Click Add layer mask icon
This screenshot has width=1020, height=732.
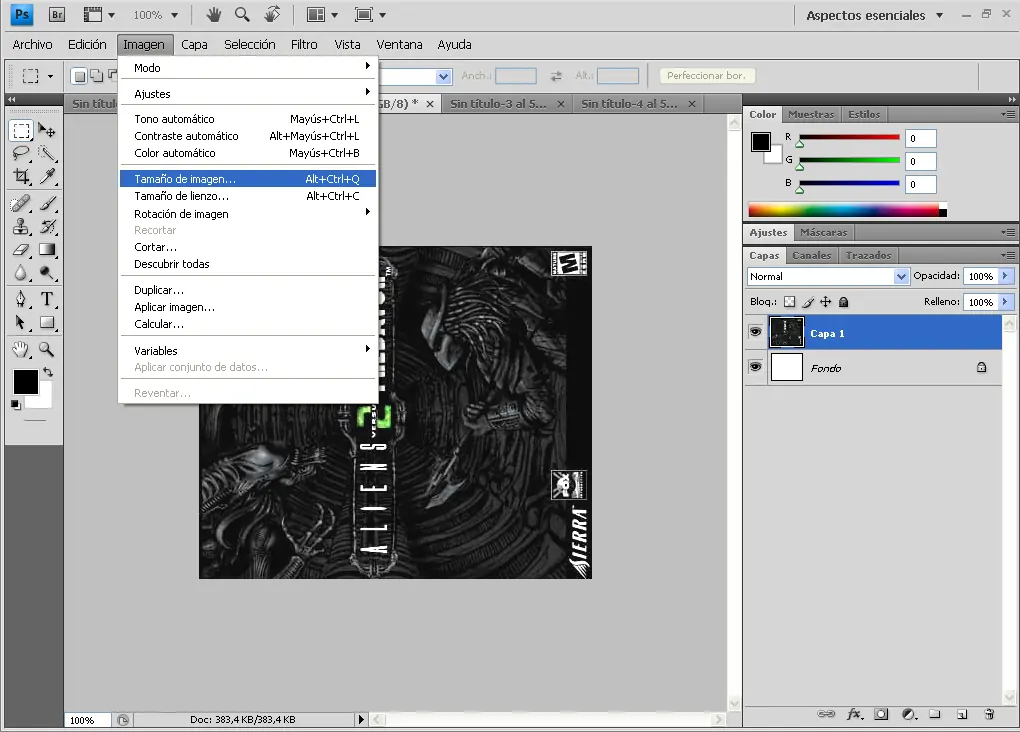pyautogui.click(x=881, y=714)
